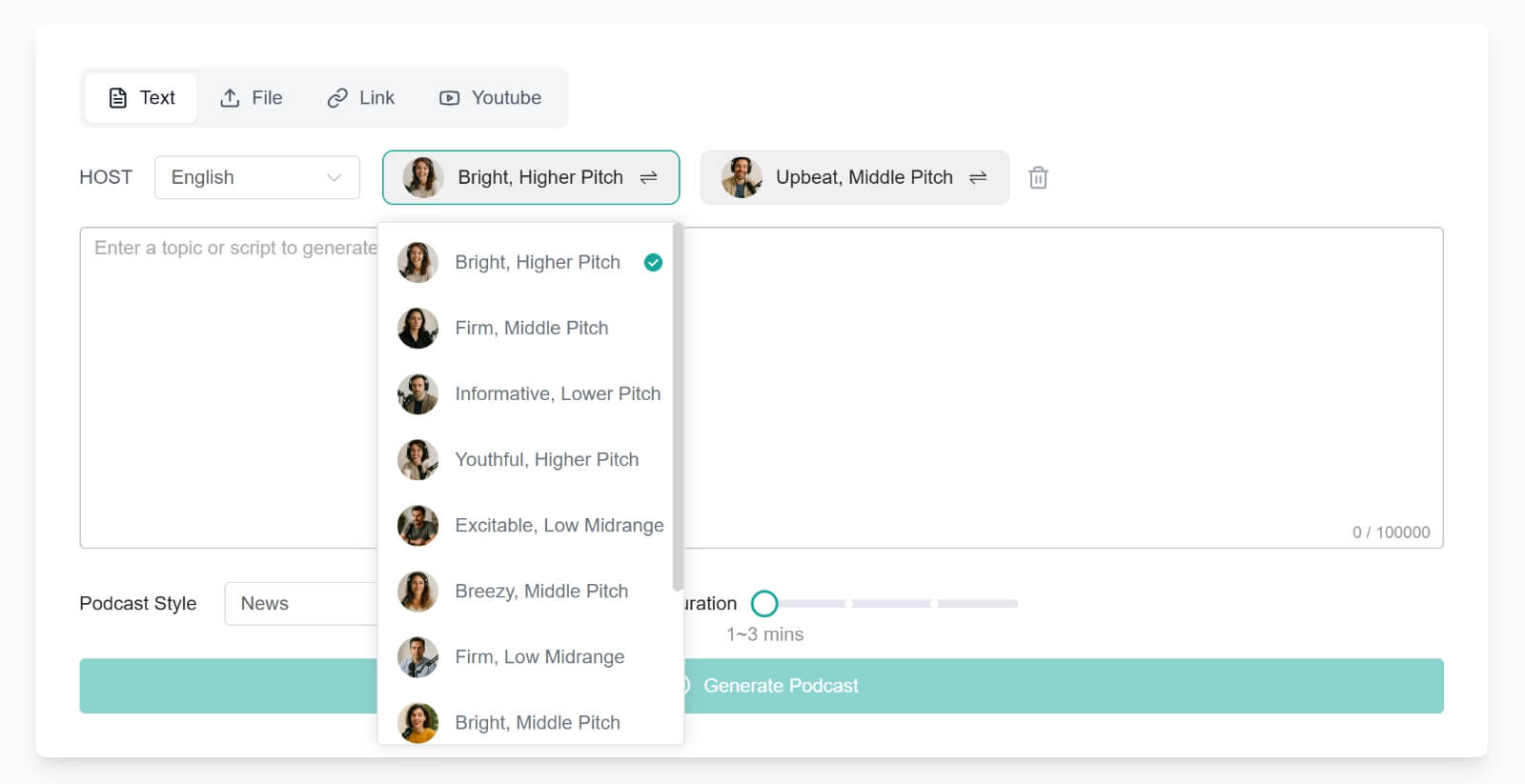This screenshot has width=1525, height=784.
Task: Switch to the Link input tab
Action: point(360,98)
